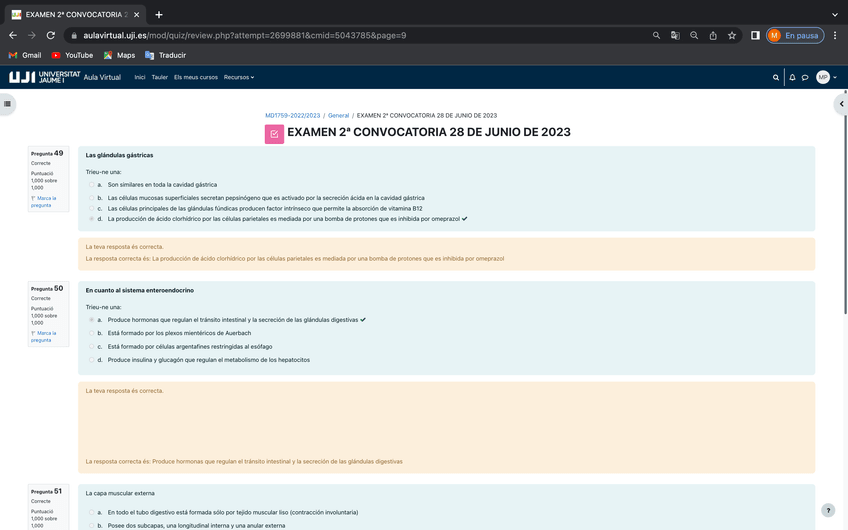Go forward with the browser forward arrow
The width and height of the screenshot is (848, 530).
click(32, 35)
